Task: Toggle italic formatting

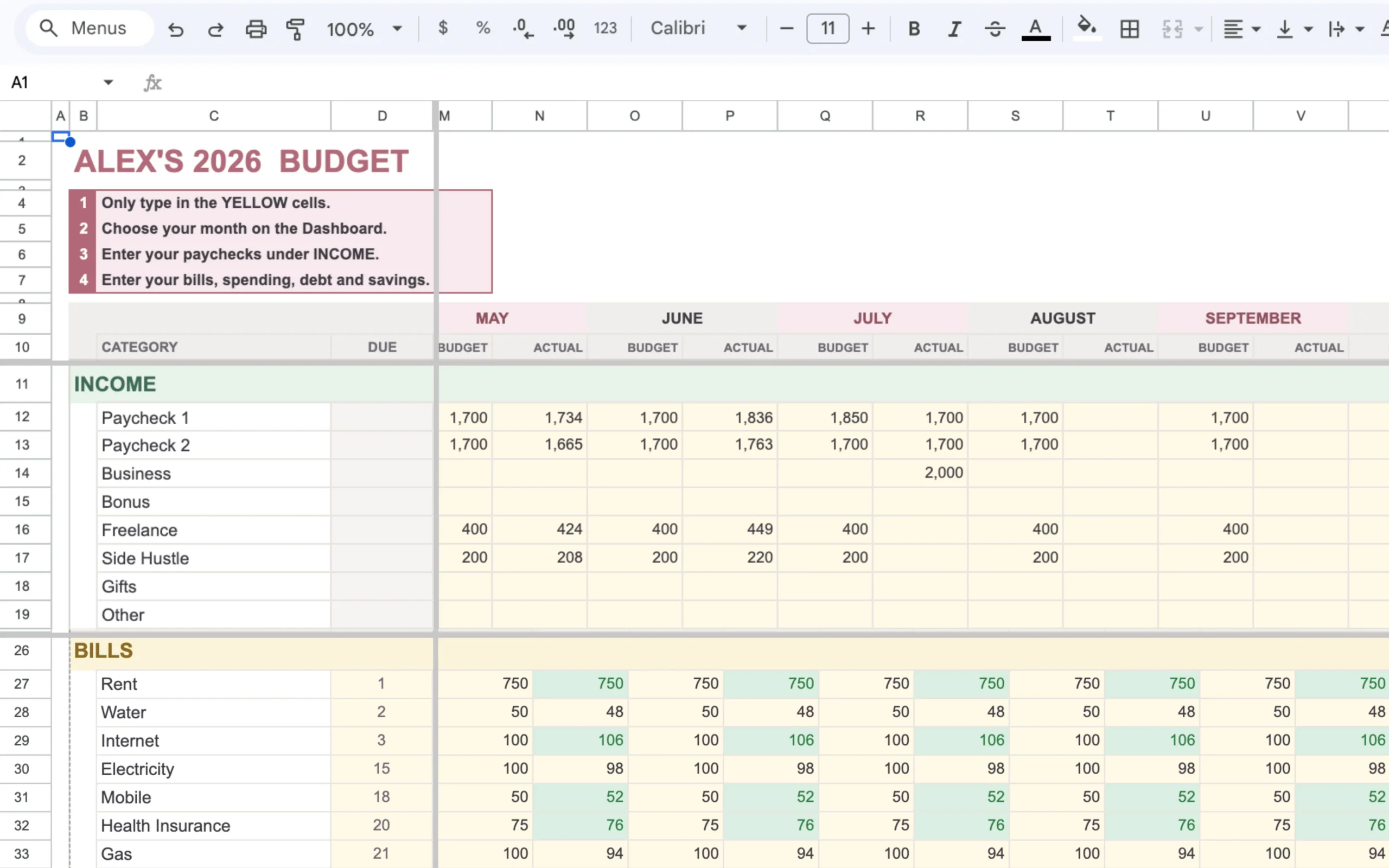Action: pos(954,28)
